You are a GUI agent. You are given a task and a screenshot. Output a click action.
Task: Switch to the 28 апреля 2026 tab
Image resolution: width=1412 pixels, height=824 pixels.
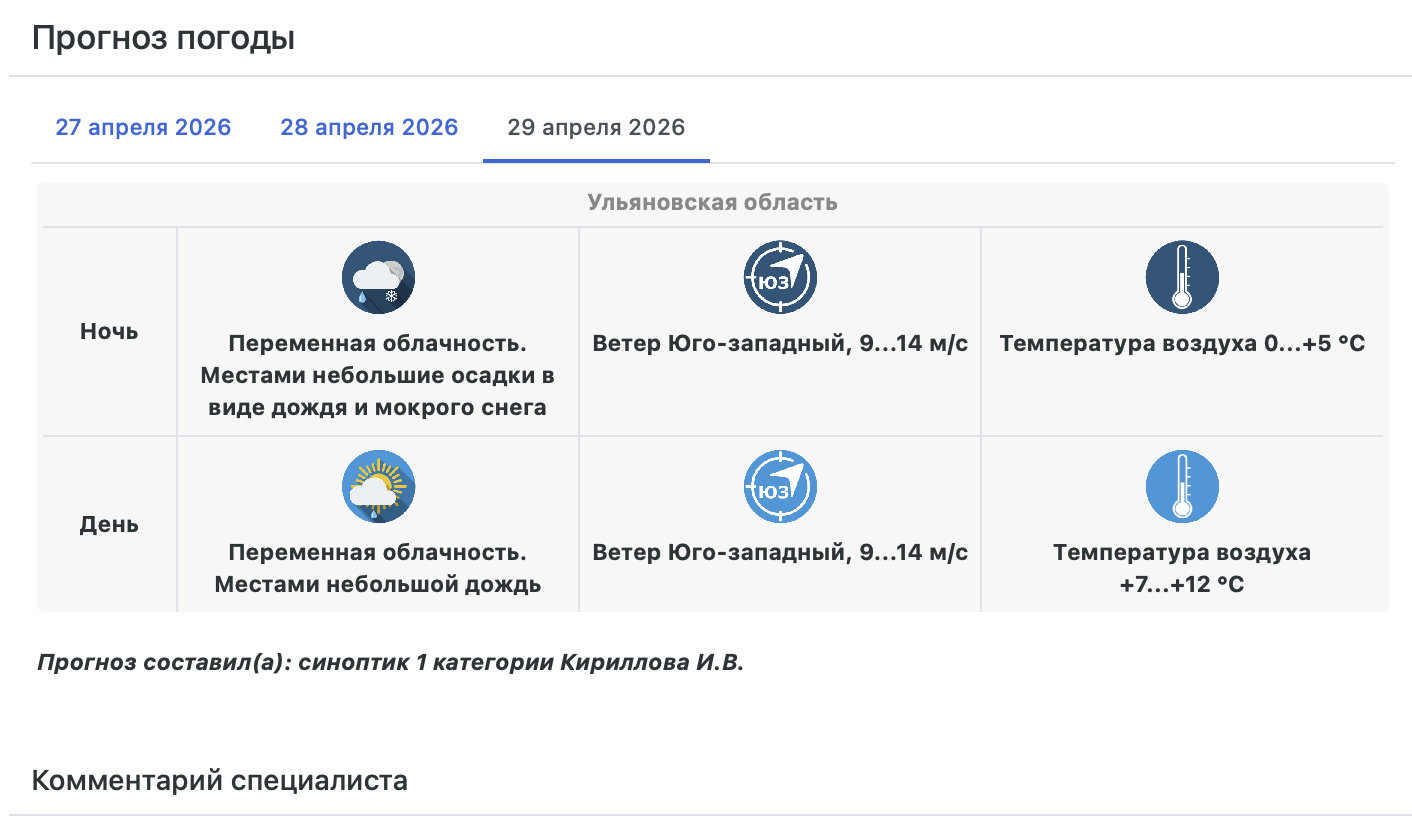369,128
